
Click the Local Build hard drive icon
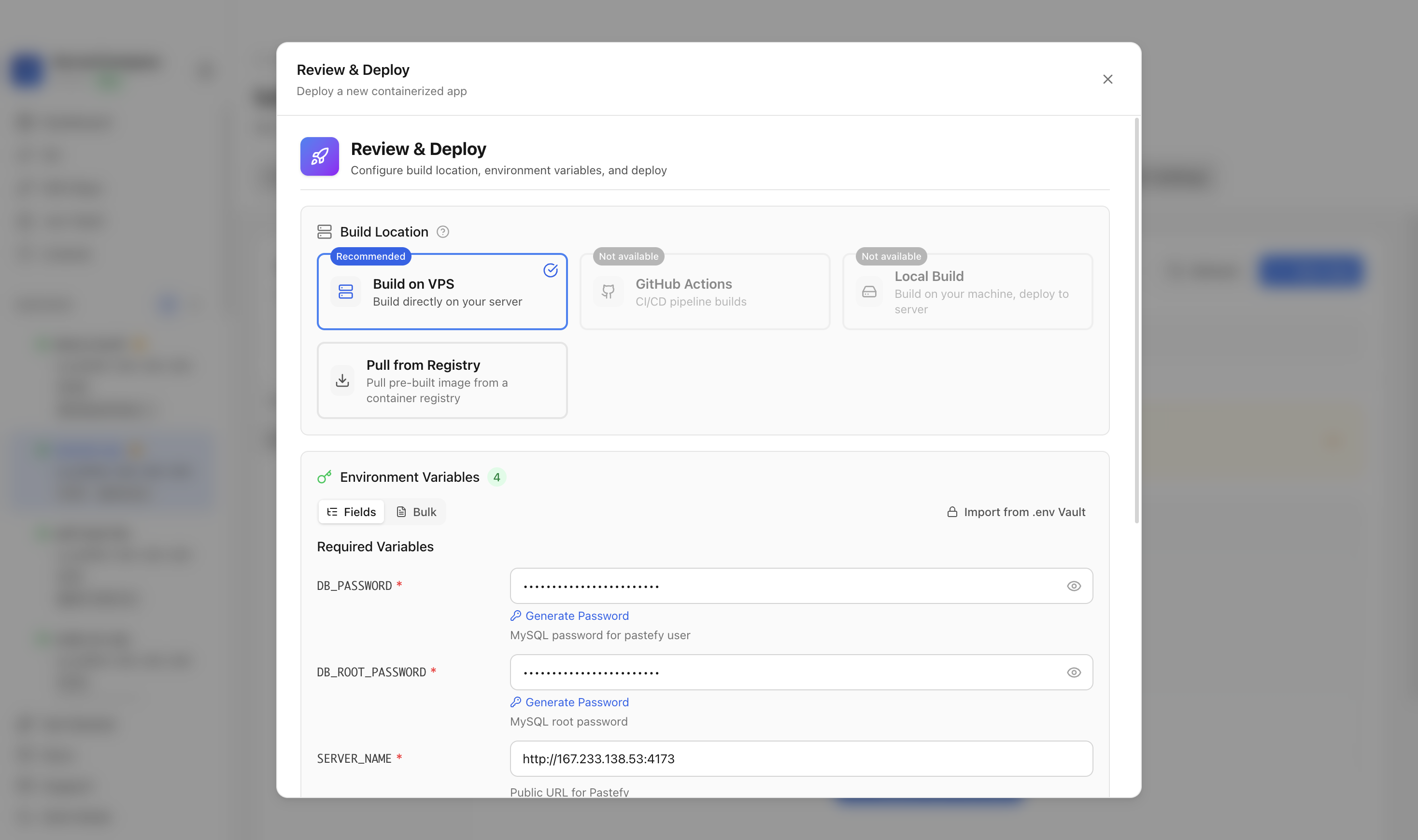869,292
